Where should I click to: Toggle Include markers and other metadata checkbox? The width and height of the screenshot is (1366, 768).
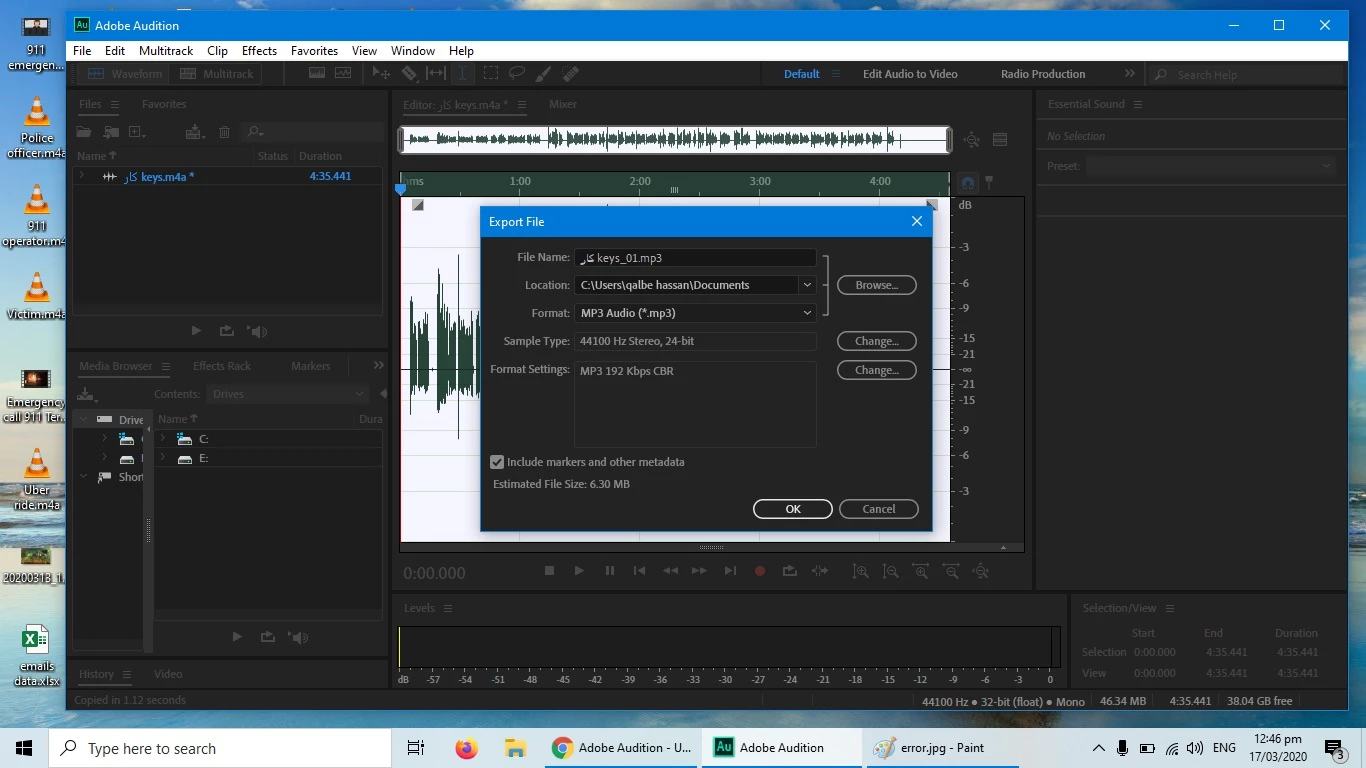[497, 462]
